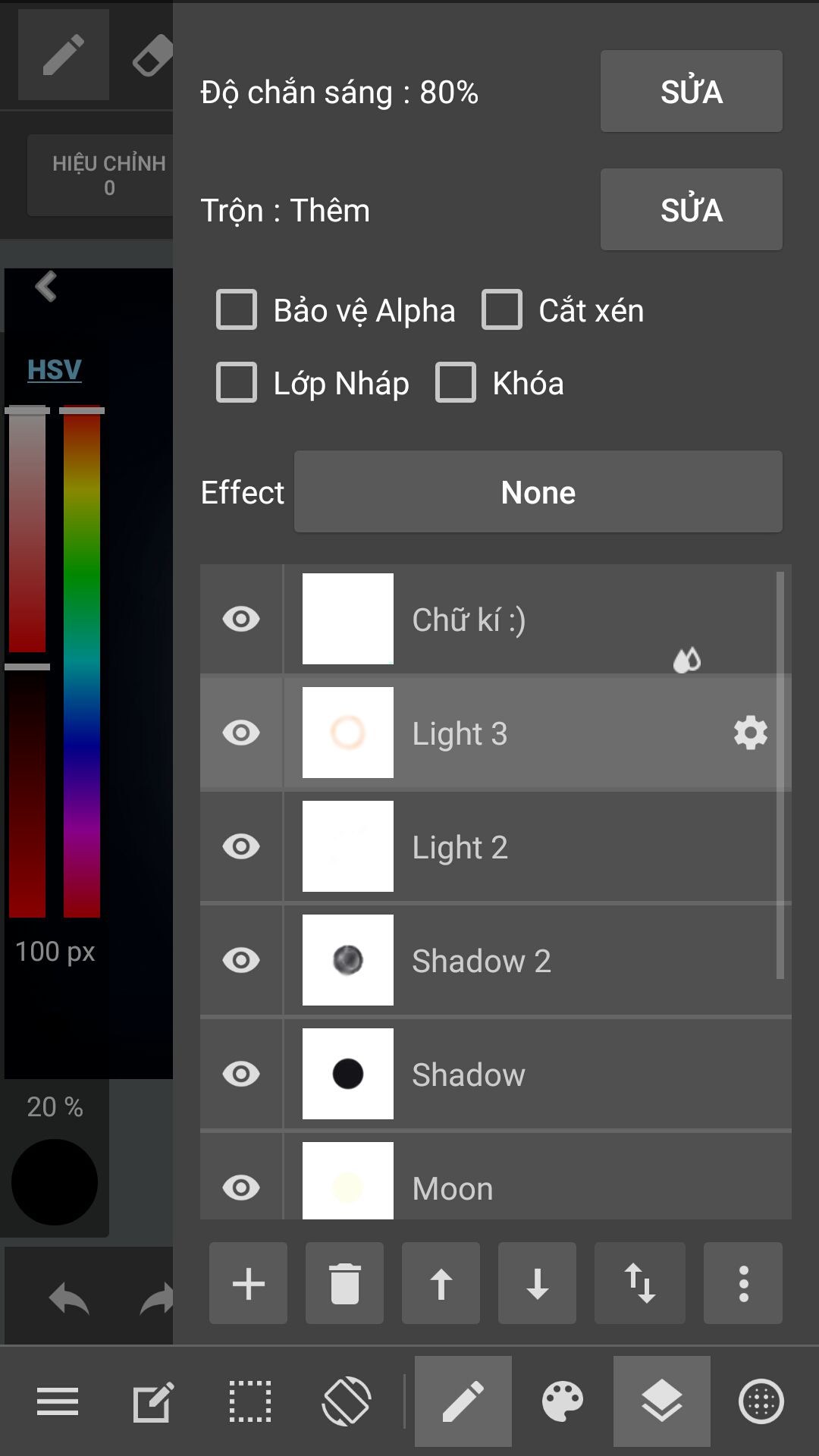Open the color palette panel
The height and width of the screenshot is (1456, 819).
pos(563,1401)
